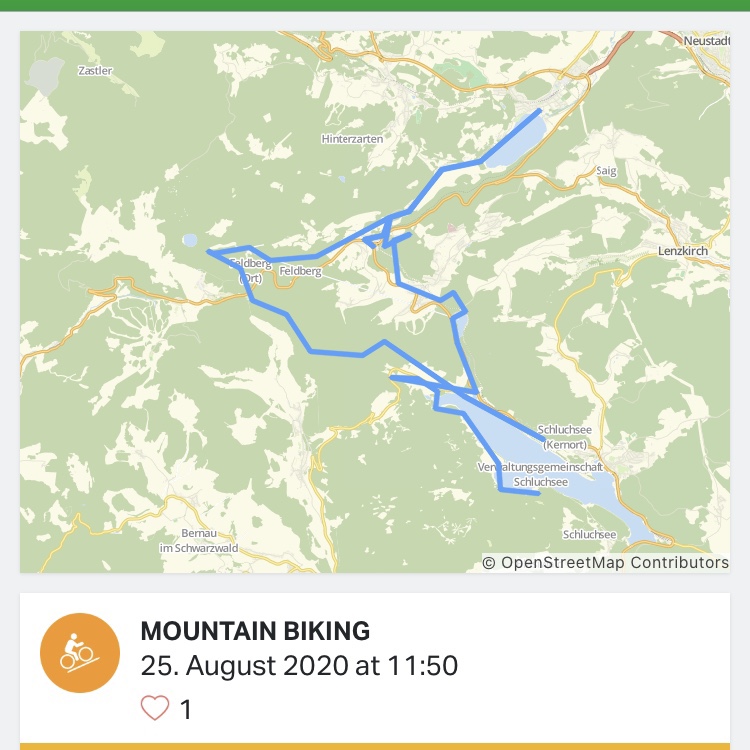Click the Zastler place label on the map
Screen dimensions: 750x750
pos(95,71)
